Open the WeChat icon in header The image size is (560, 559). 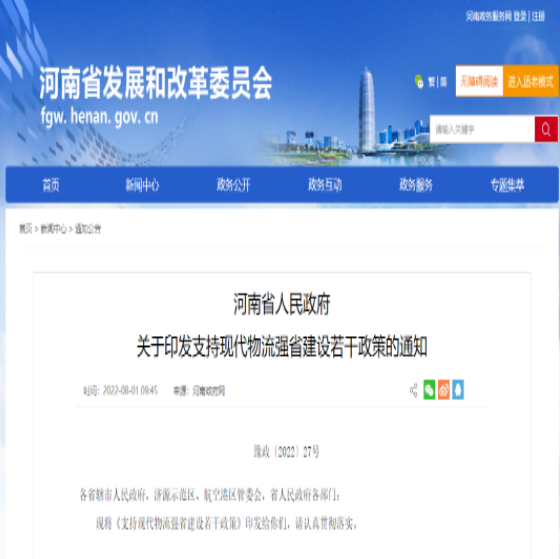[x=419, y=82]
